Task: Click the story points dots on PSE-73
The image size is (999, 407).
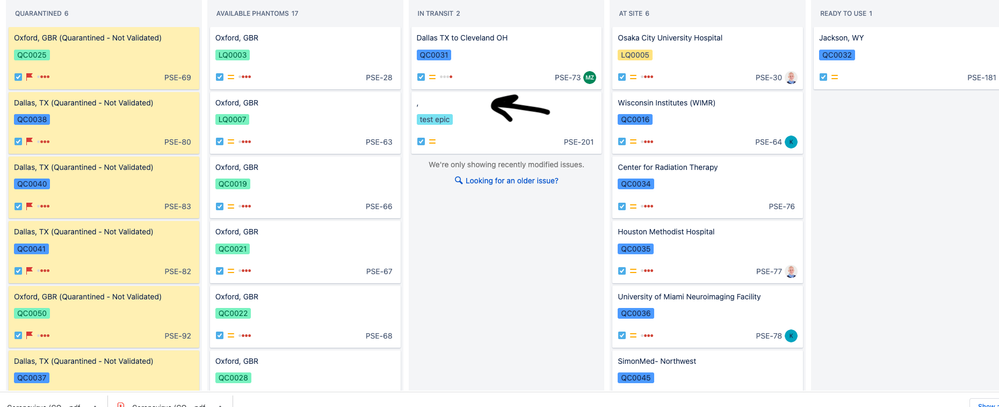Action: click(x=446, y=77)
